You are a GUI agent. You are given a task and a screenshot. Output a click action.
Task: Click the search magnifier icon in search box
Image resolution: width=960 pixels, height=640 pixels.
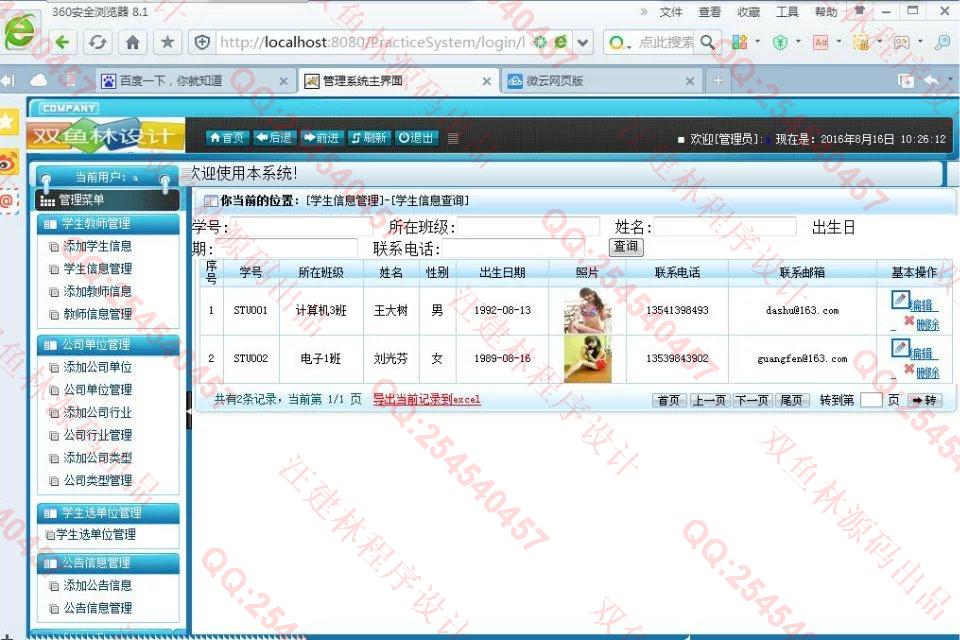(x=708, y=42)
